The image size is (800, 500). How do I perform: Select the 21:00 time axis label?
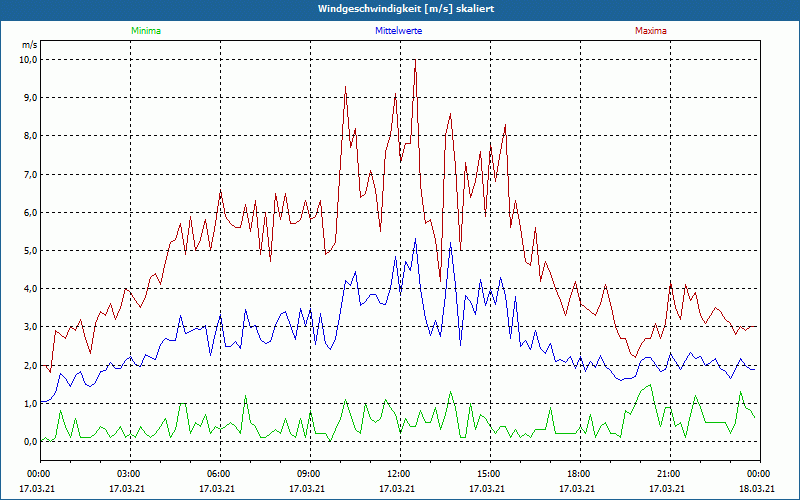coord(669,474)
